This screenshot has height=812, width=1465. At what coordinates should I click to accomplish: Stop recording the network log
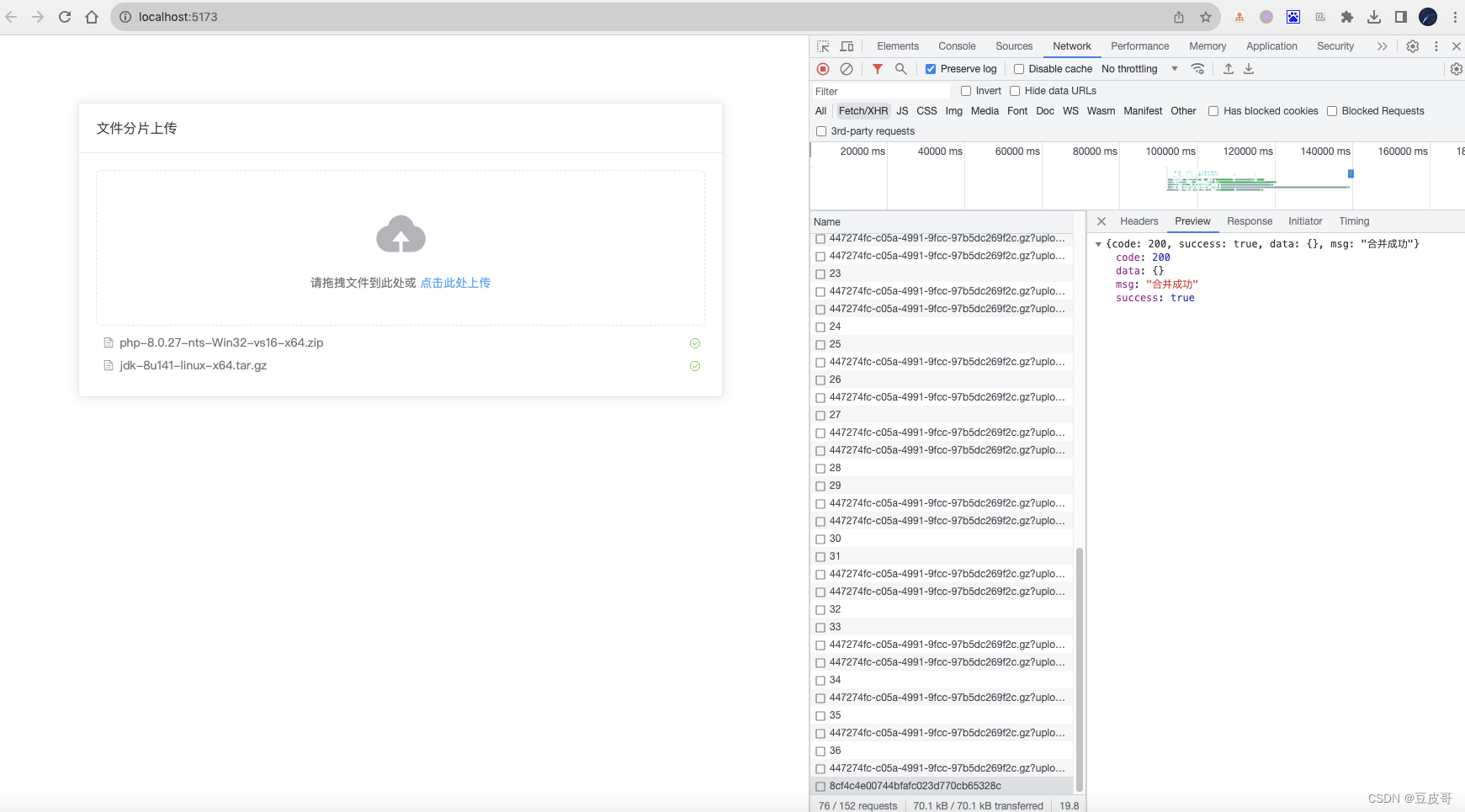click(x=823, y=69)
